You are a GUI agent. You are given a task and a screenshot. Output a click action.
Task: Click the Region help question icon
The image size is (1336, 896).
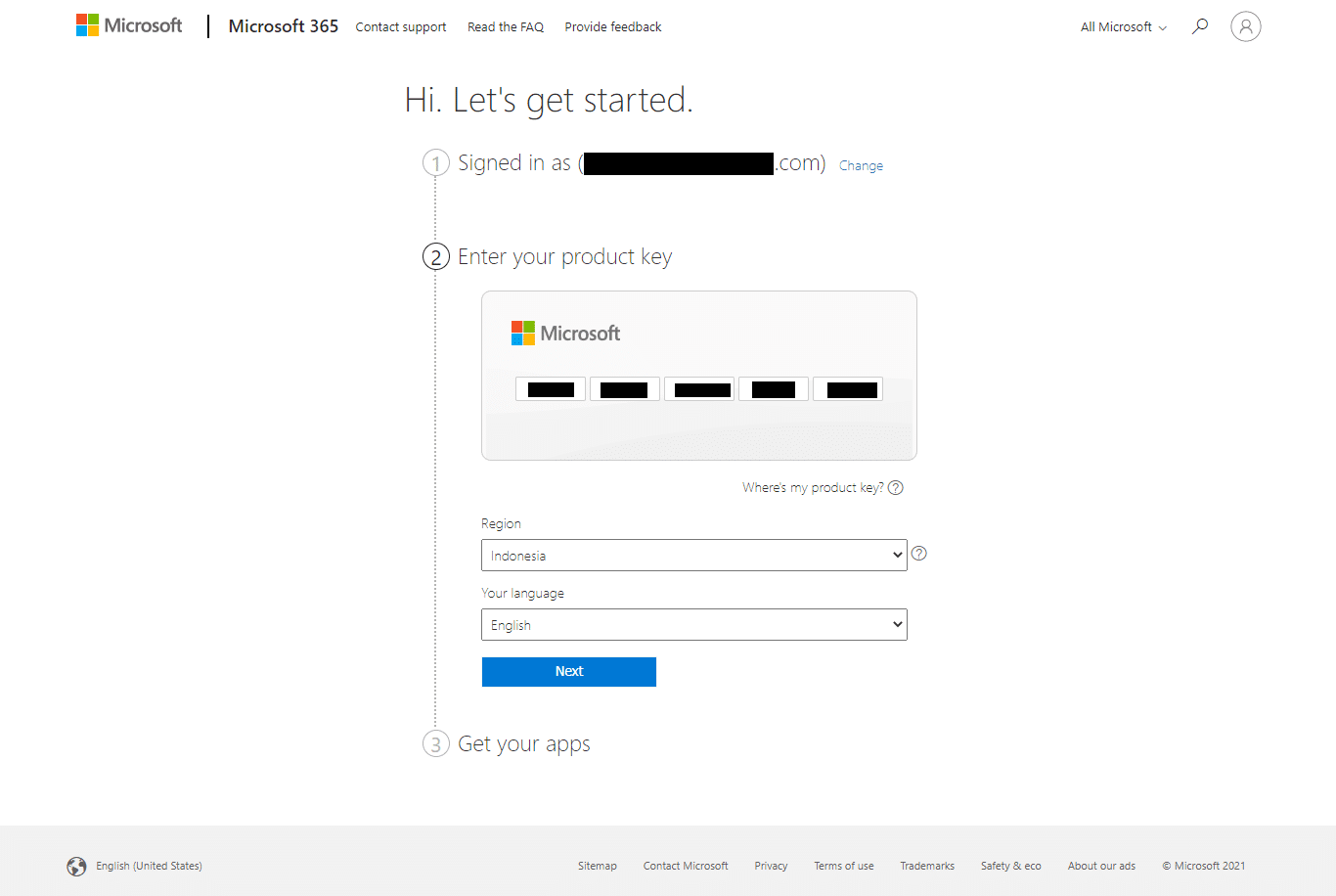click(x=919, y=554)
